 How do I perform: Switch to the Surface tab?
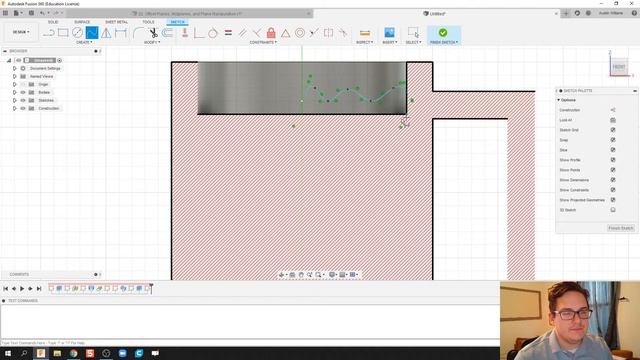[82, 22]
